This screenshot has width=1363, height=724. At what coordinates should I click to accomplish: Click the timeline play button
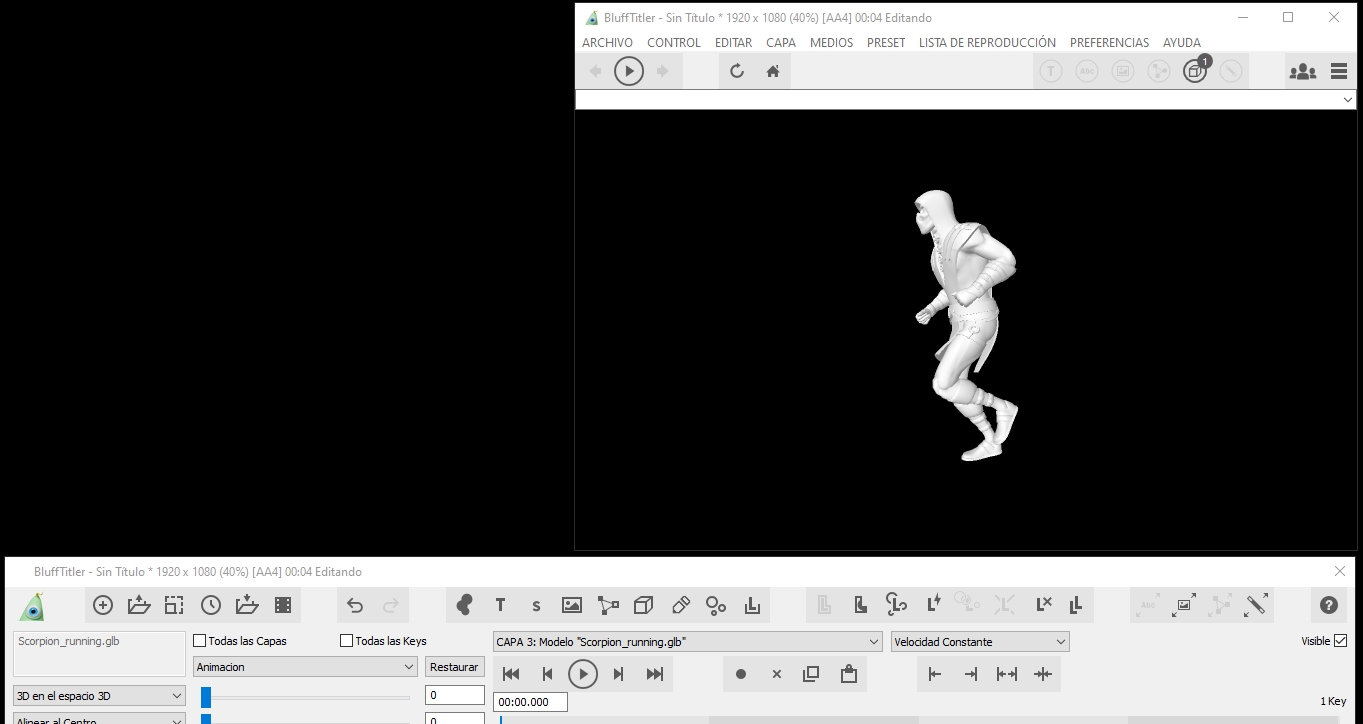point(583,674)
